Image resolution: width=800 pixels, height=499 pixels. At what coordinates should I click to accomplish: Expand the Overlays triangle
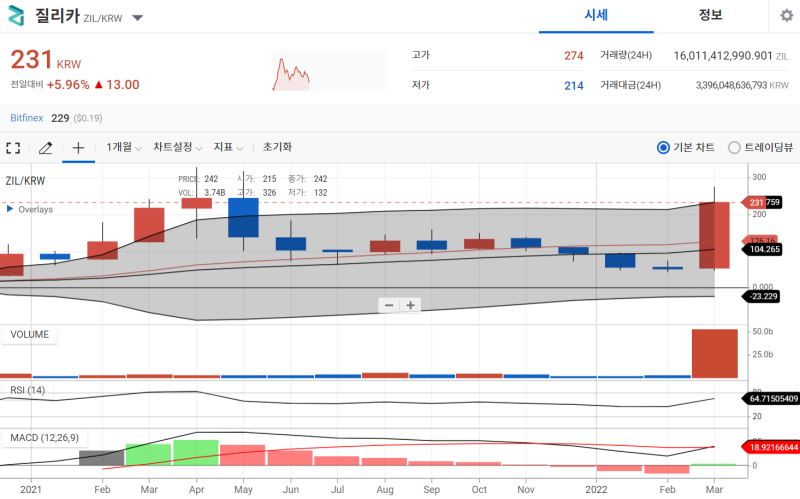pyautogui.click(x=9, y=209)
